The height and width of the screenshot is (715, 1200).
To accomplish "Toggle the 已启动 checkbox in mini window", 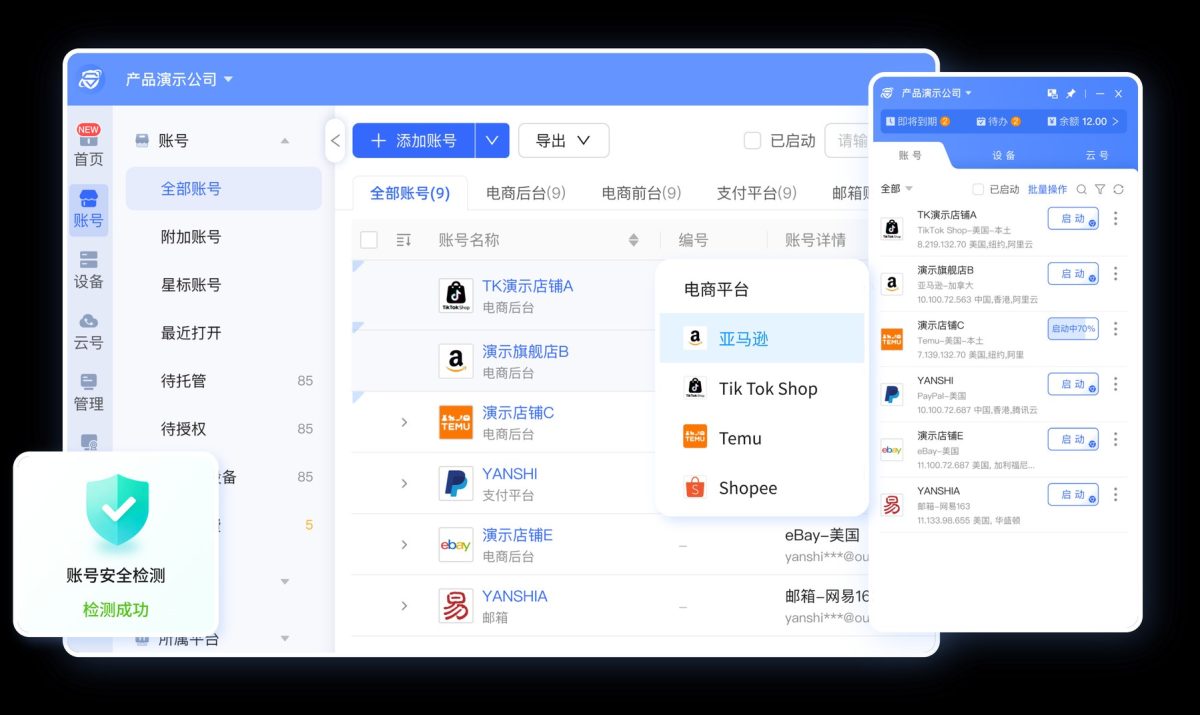I will (x=978, y=189).
